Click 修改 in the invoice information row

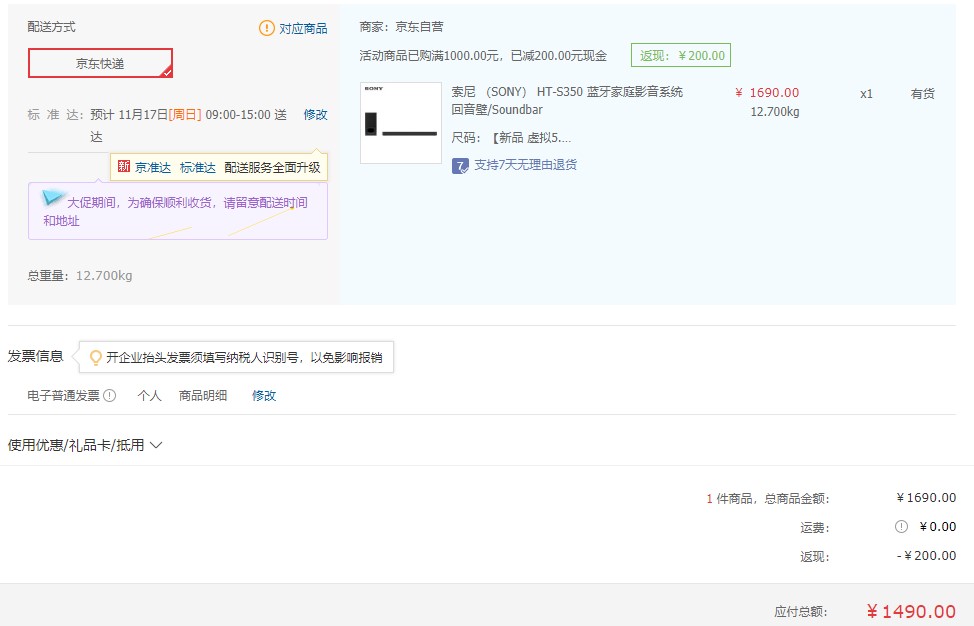263,396
